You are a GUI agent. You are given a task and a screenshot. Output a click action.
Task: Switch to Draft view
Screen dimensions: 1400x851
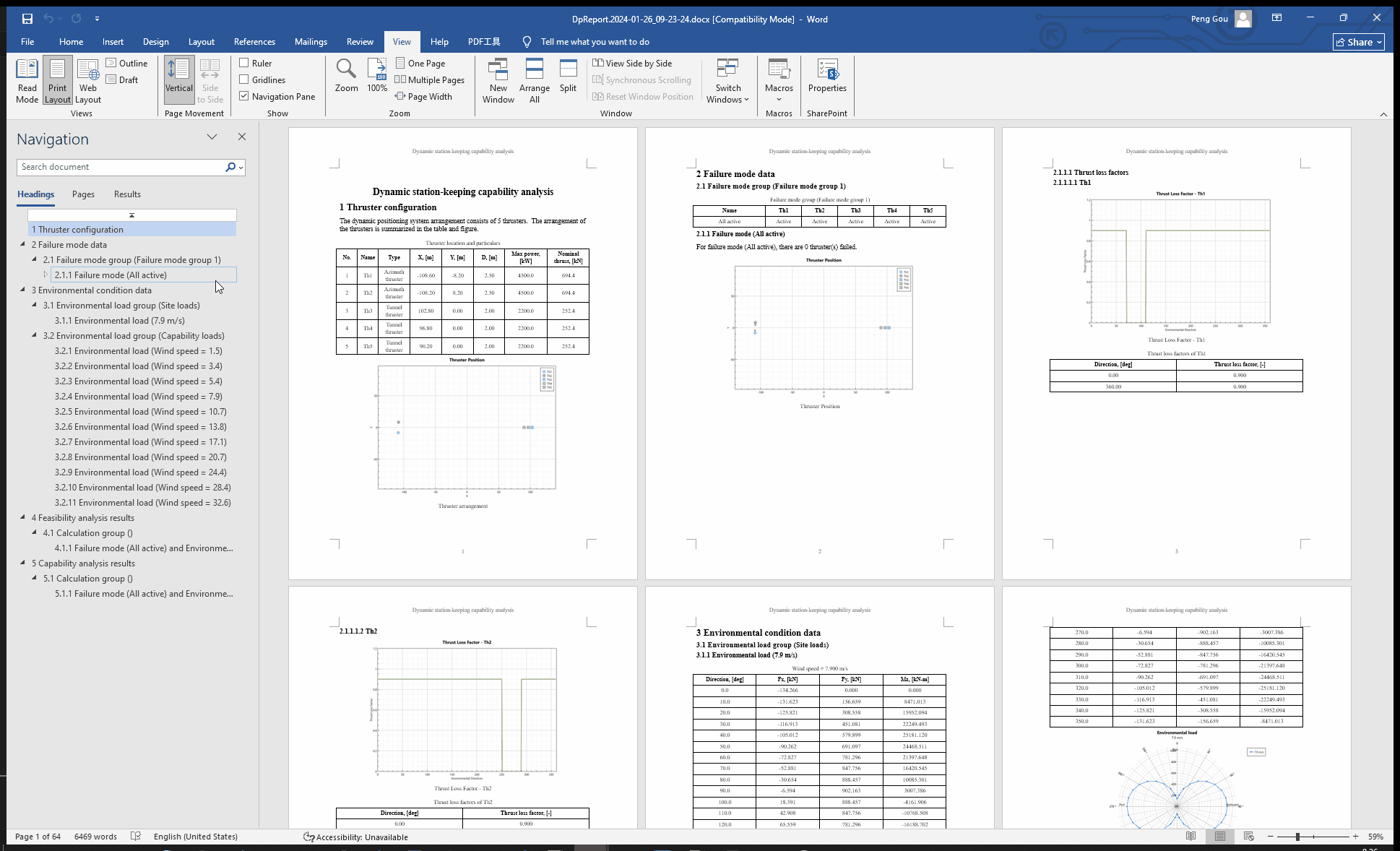tap(122, 80)
